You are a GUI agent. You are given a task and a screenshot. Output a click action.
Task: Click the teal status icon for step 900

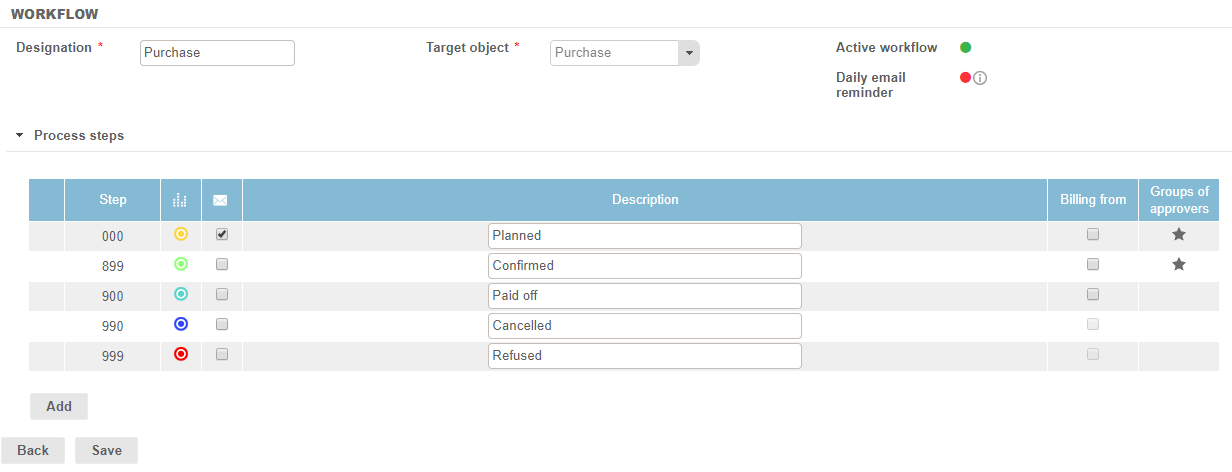181,294
